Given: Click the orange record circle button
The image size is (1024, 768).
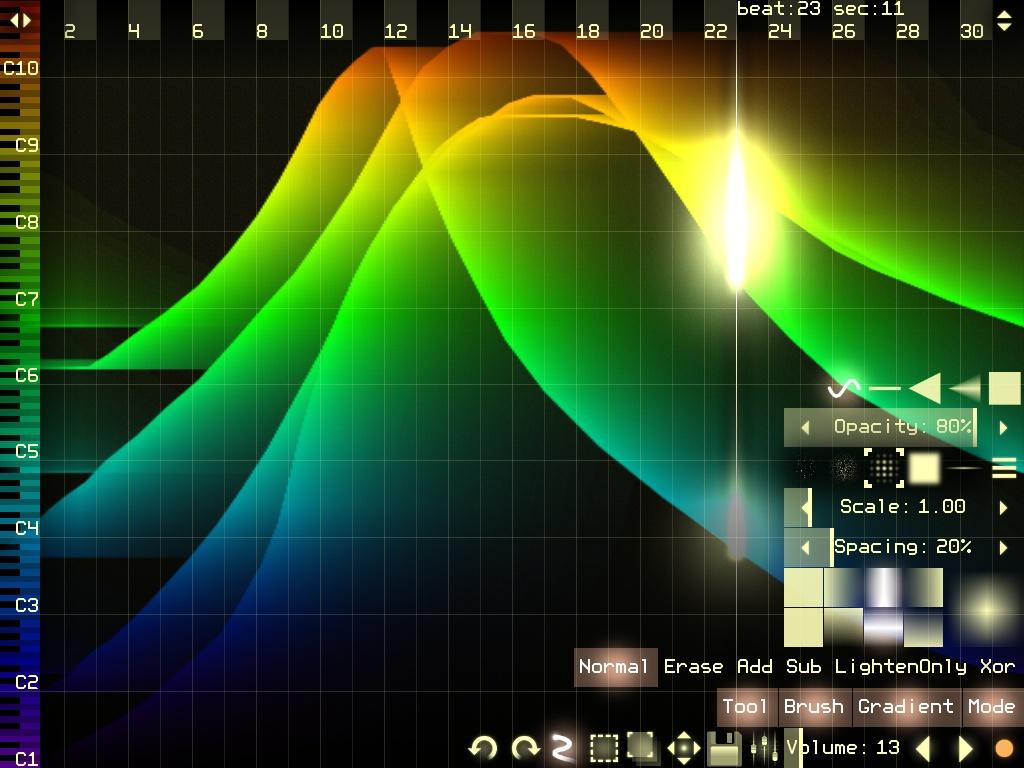Looking at the screenshot, I should pos(1004,748).
